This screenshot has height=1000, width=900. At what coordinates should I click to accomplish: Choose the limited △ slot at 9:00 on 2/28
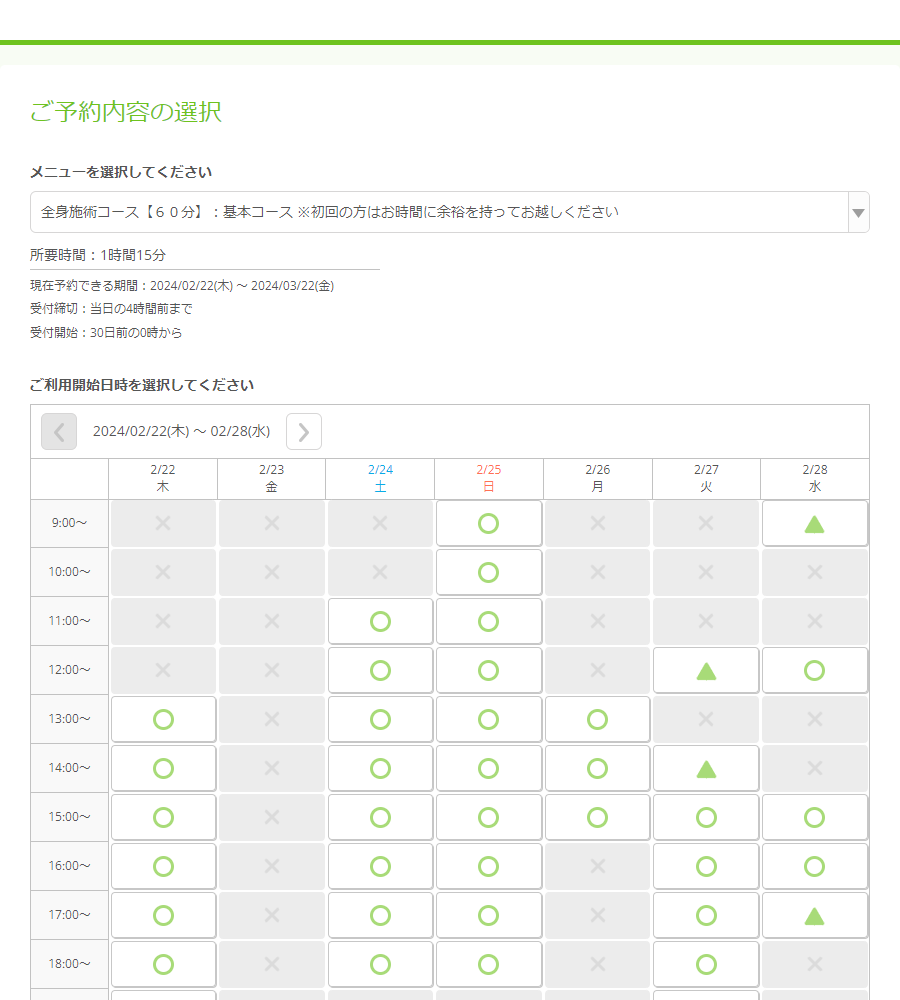(814, 522)
